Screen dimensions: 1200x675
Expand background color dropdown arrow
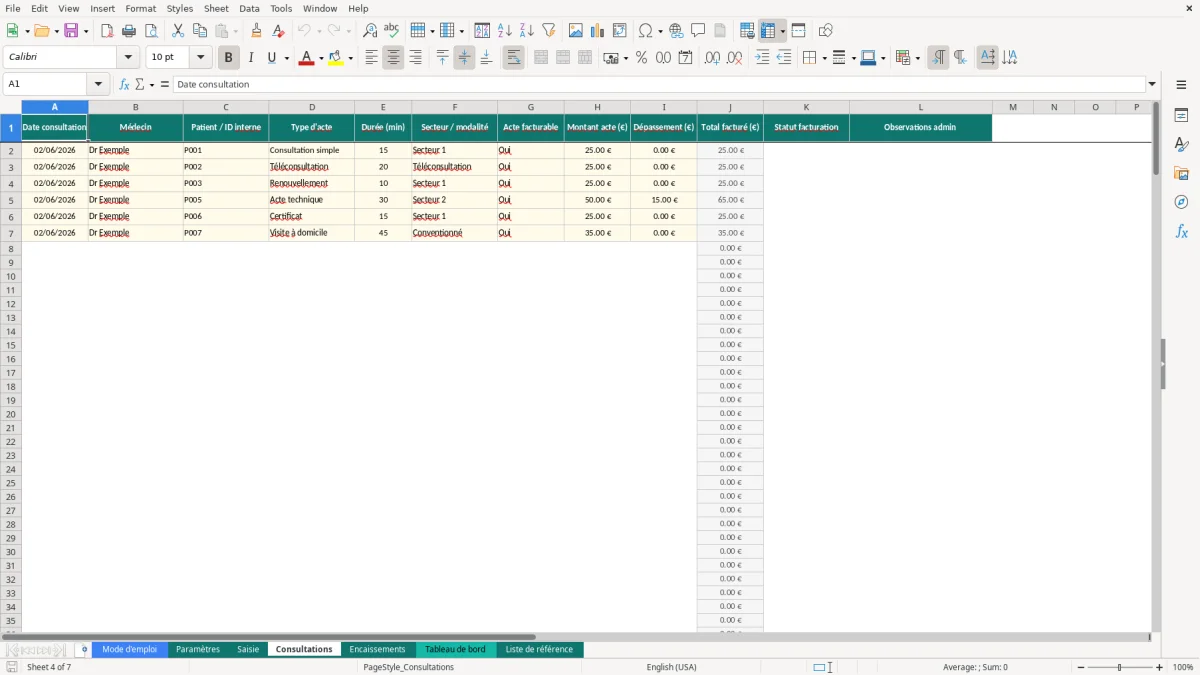coord(350,58)
